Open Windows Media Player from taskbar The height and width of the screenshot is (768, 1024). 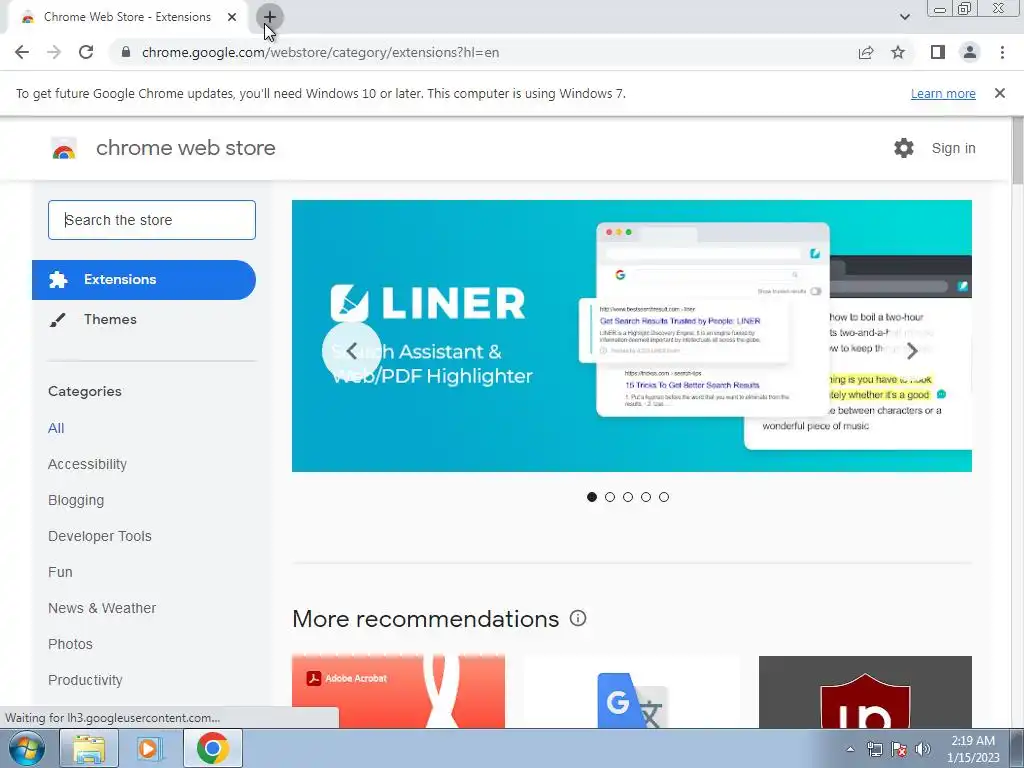[x=150, y=748]
